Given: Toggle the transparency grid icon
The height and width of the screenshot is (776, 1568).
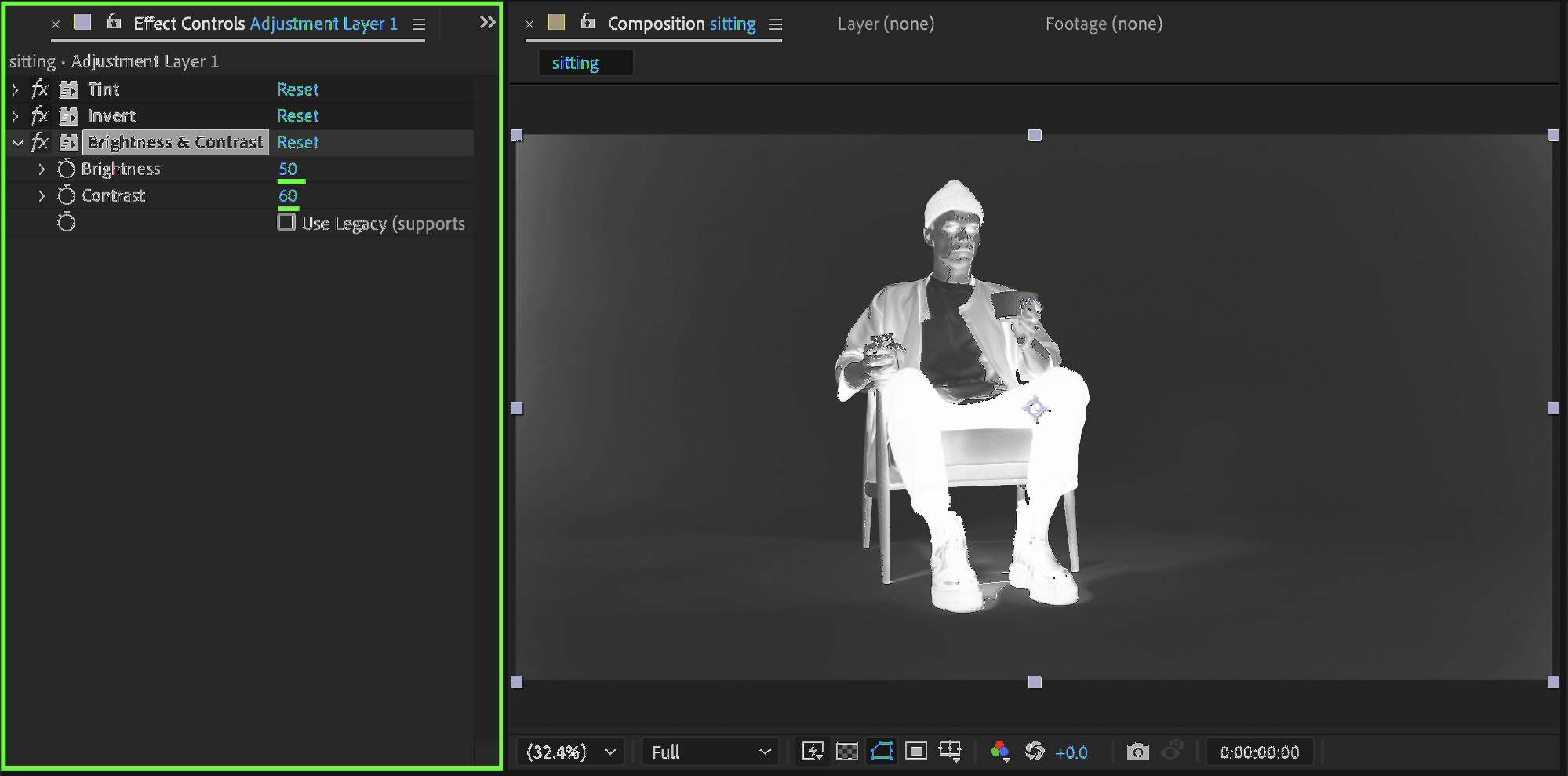Looking at the screenshot, I should click(847, 751).
